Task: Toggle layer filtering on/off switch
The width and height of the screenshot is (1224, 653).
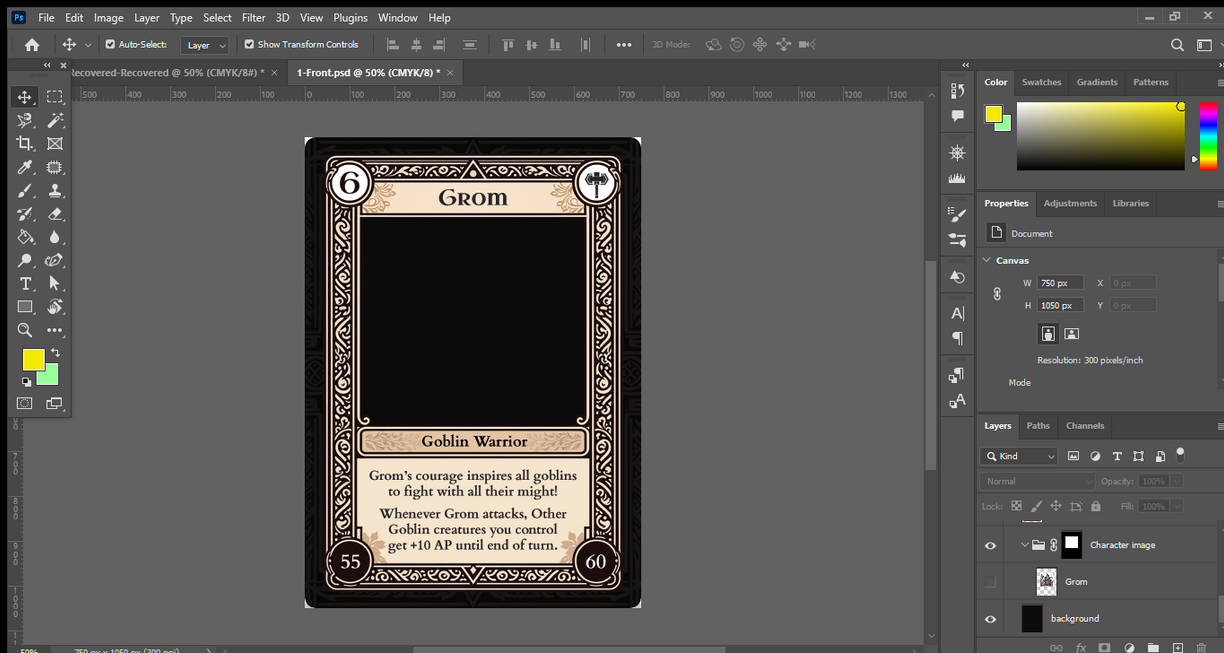Action: click(1180, 454)
